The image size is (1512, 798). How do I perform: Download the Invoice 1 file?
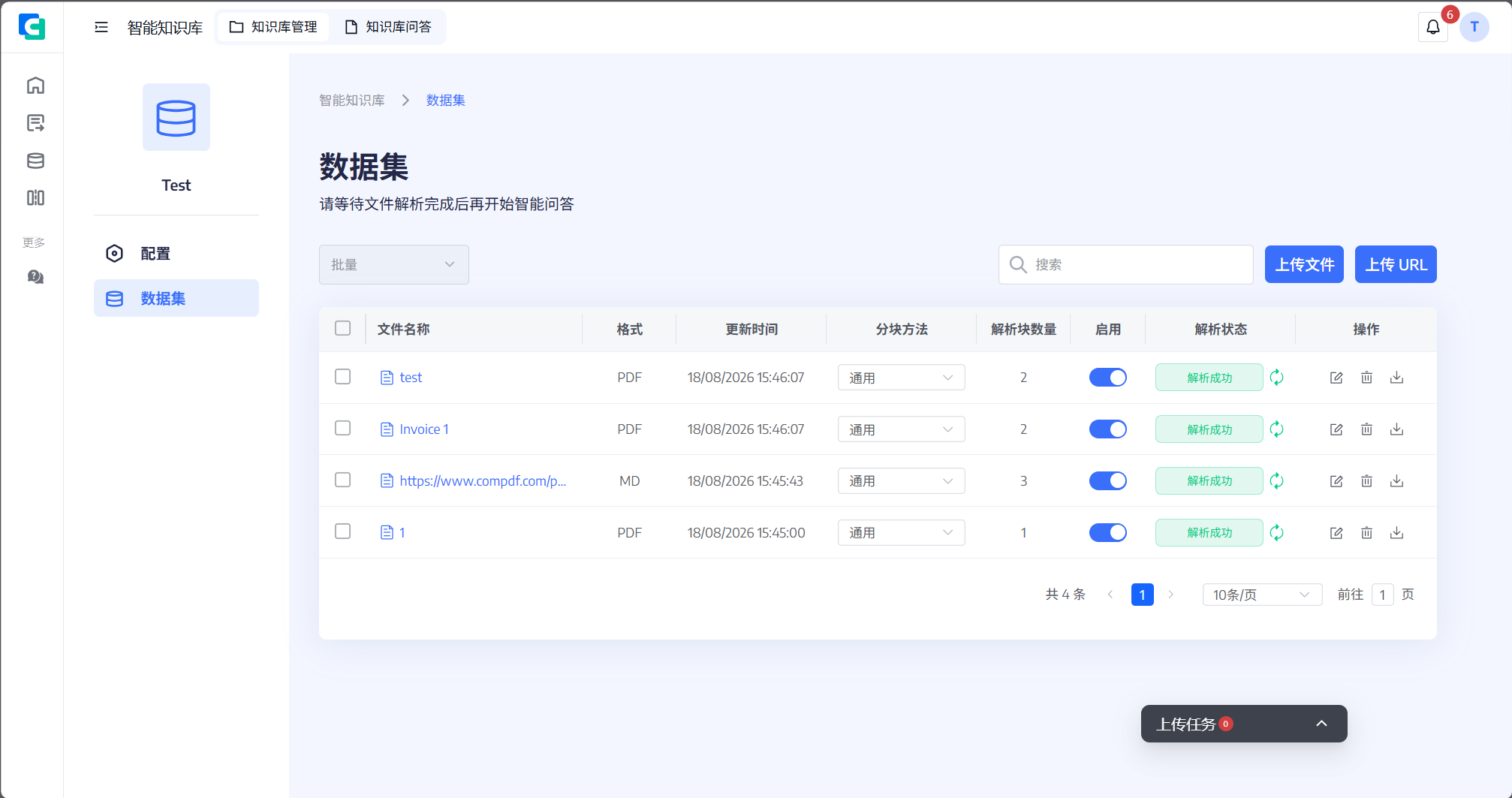coord(1396,429)
